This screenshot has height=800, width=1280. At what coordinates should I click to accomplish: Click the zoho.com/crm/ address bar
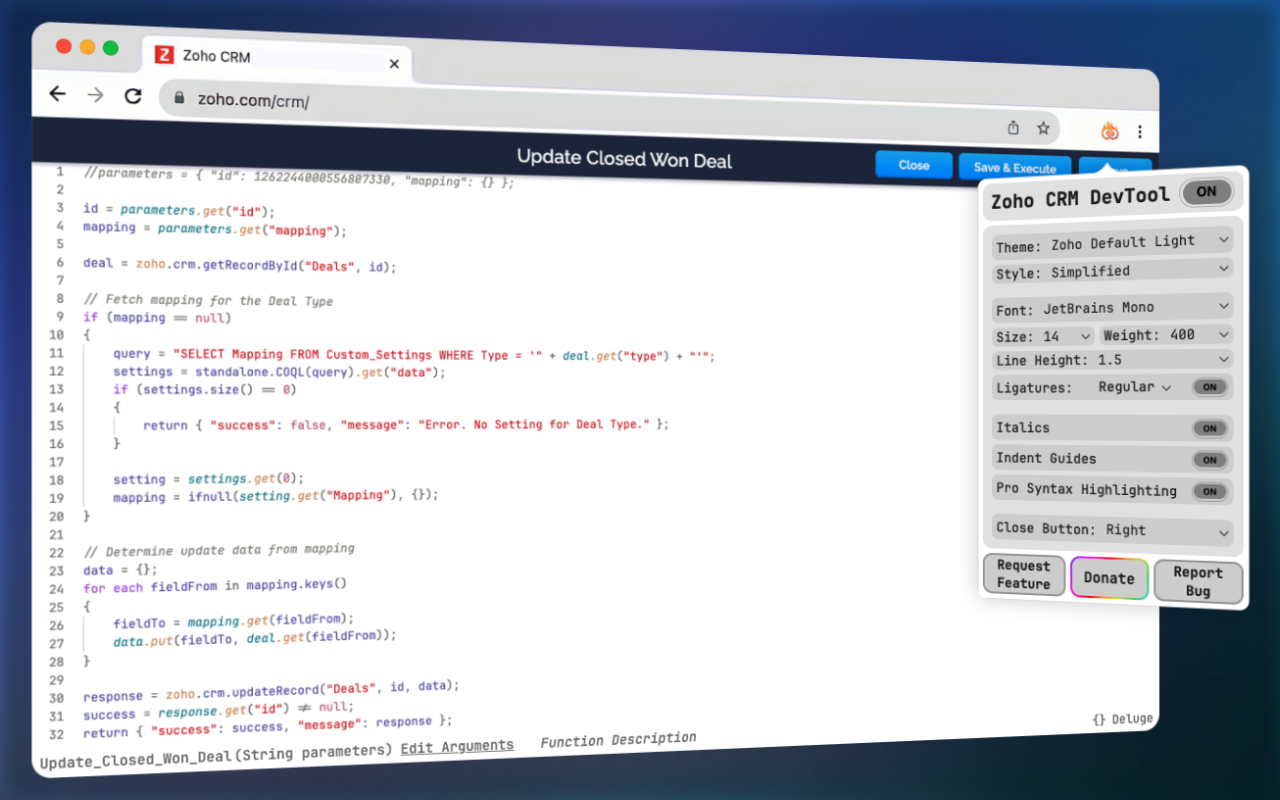pyautogui.click(x=608, y=113)
